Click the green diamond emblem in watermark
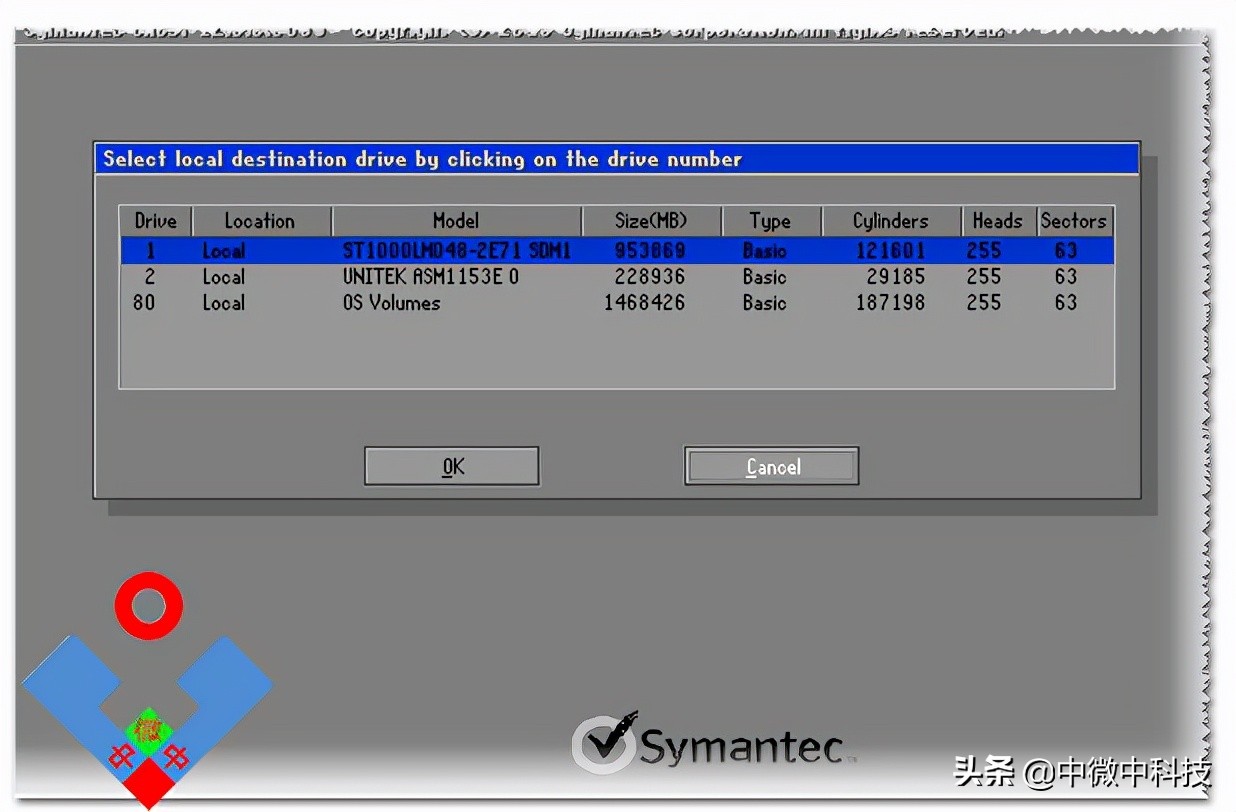This screenshot has height=812, width=1236. 148,731
